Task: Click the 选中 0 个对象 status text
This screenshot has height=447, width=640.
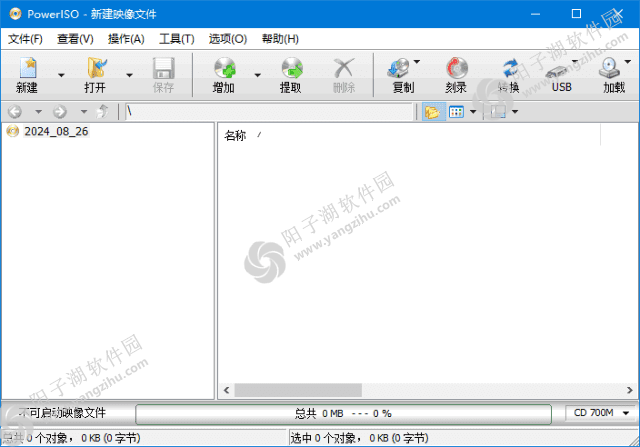Action: click(x=359, y=438)
